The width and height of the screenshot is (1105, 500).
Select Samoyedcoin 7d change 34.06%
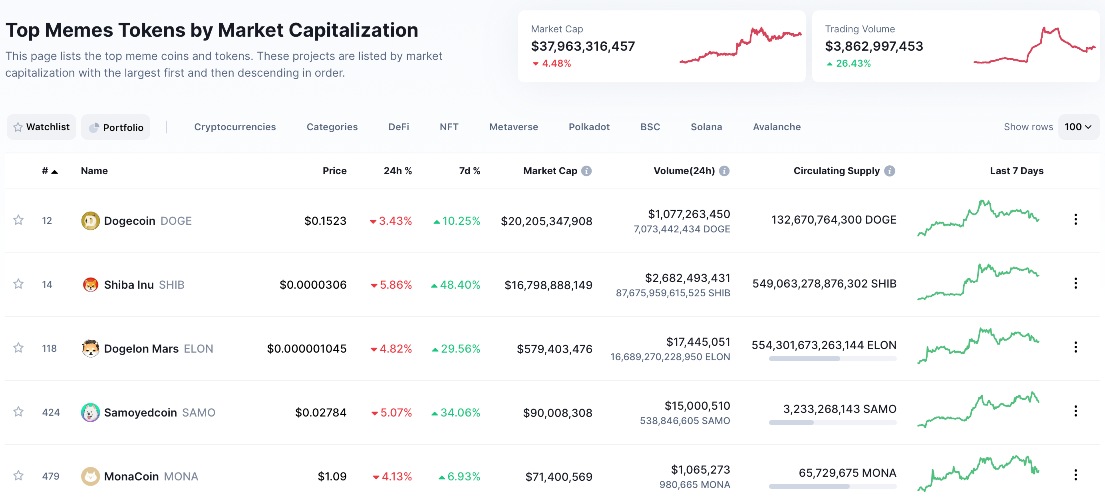click(x=456, y=412)
